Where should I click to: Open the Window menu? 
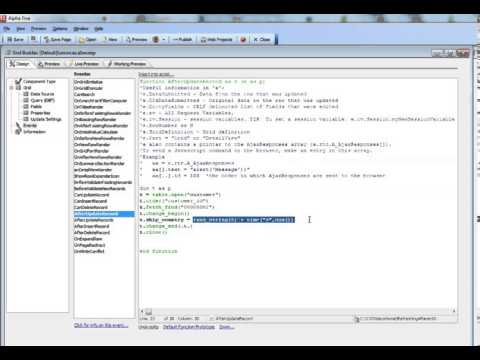pos(81,29)
